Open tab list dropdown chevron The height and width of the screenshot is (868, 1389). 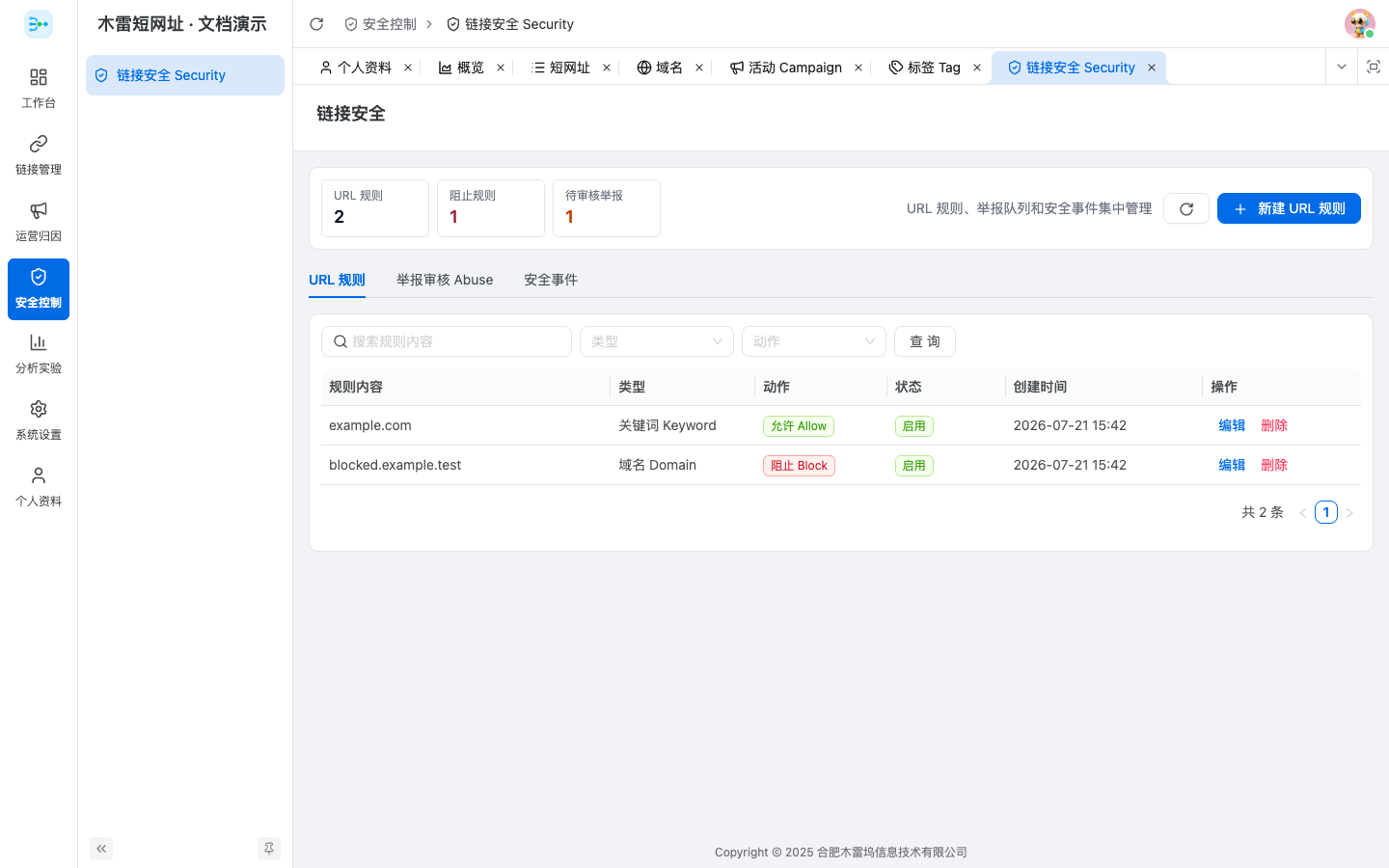[1342, 67]
